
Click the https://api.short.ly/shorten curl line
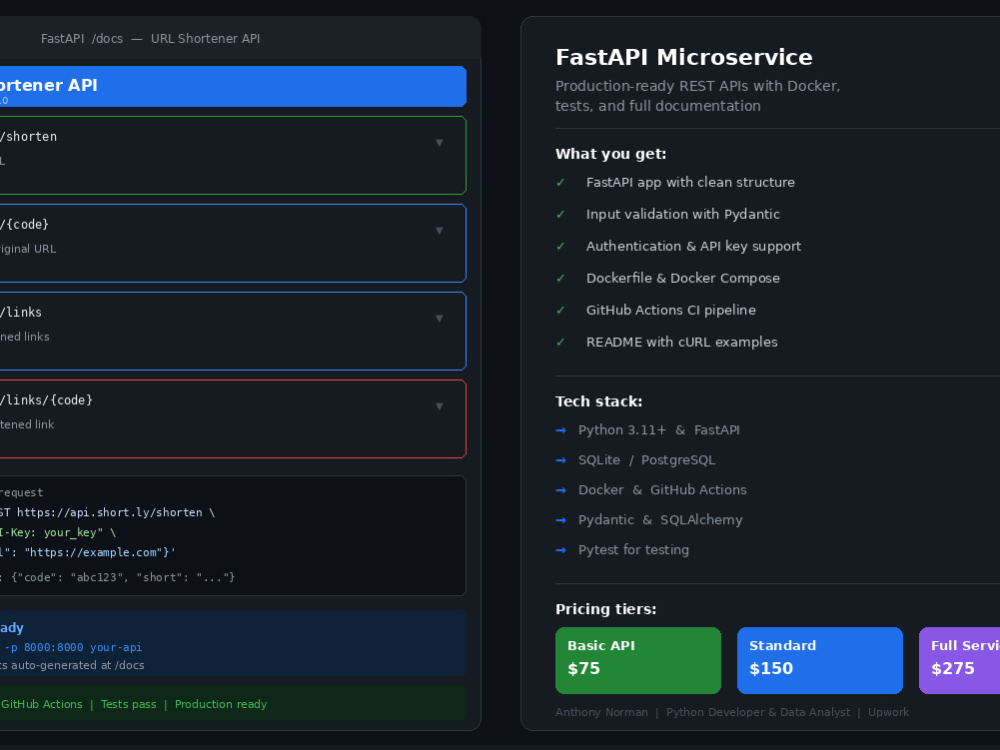pos(107,513)
